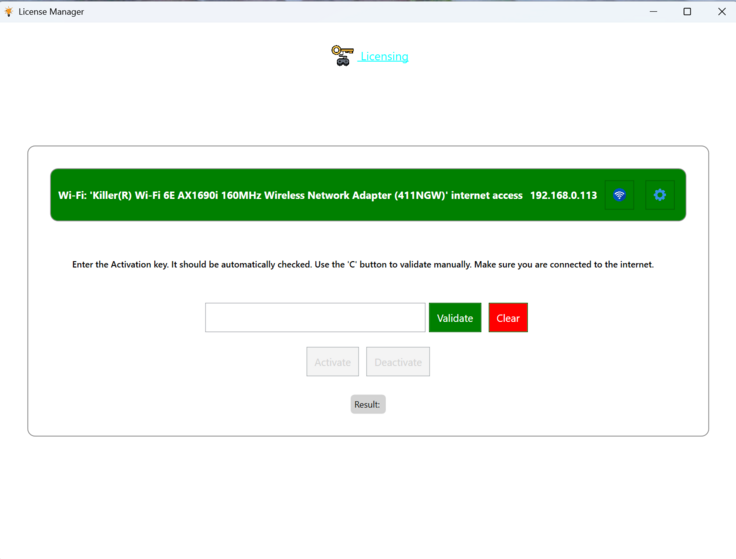Click the Result label
Viewport: 736px width, 559px height.
(x=367, y=404)
